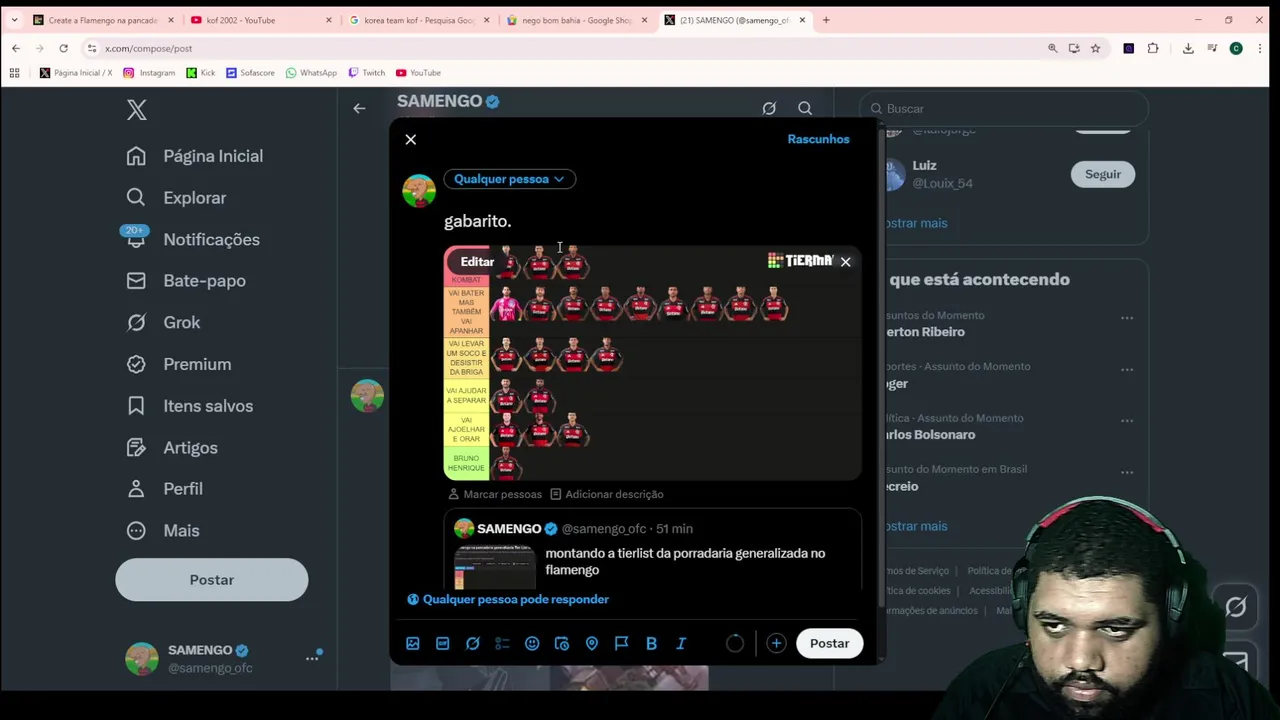Switch to Create a Flamengo tierlist tab
The image size is (1280, 720).
(104, 20)
